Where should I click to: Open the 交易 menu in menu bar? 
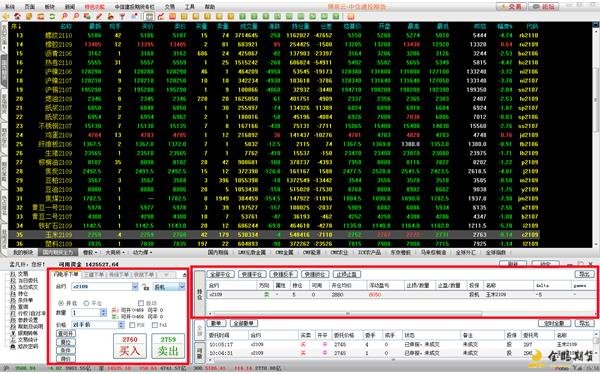[x=170, y=7]
